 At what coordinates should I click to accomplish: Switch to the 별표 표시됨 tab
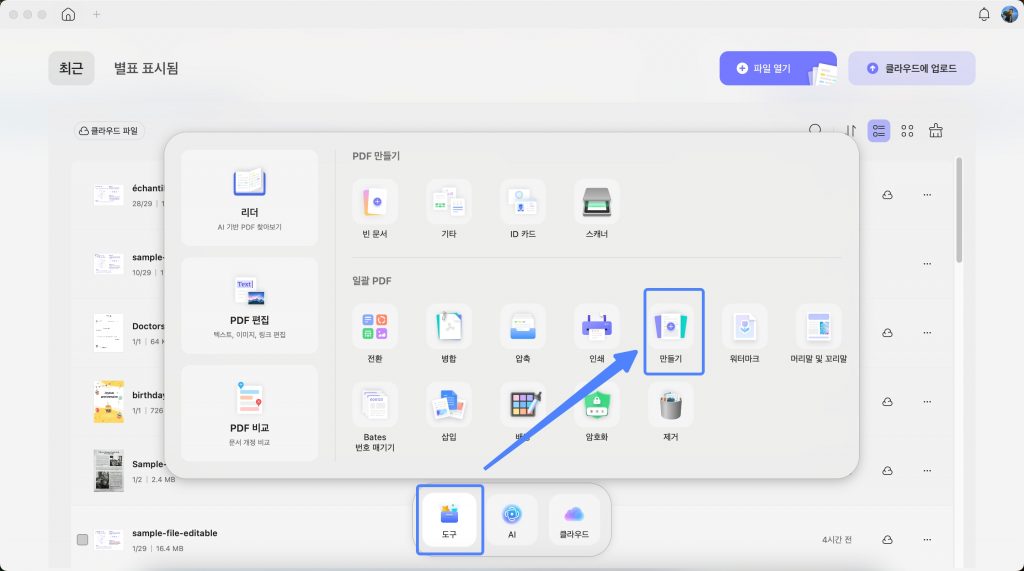click(146, 68)
